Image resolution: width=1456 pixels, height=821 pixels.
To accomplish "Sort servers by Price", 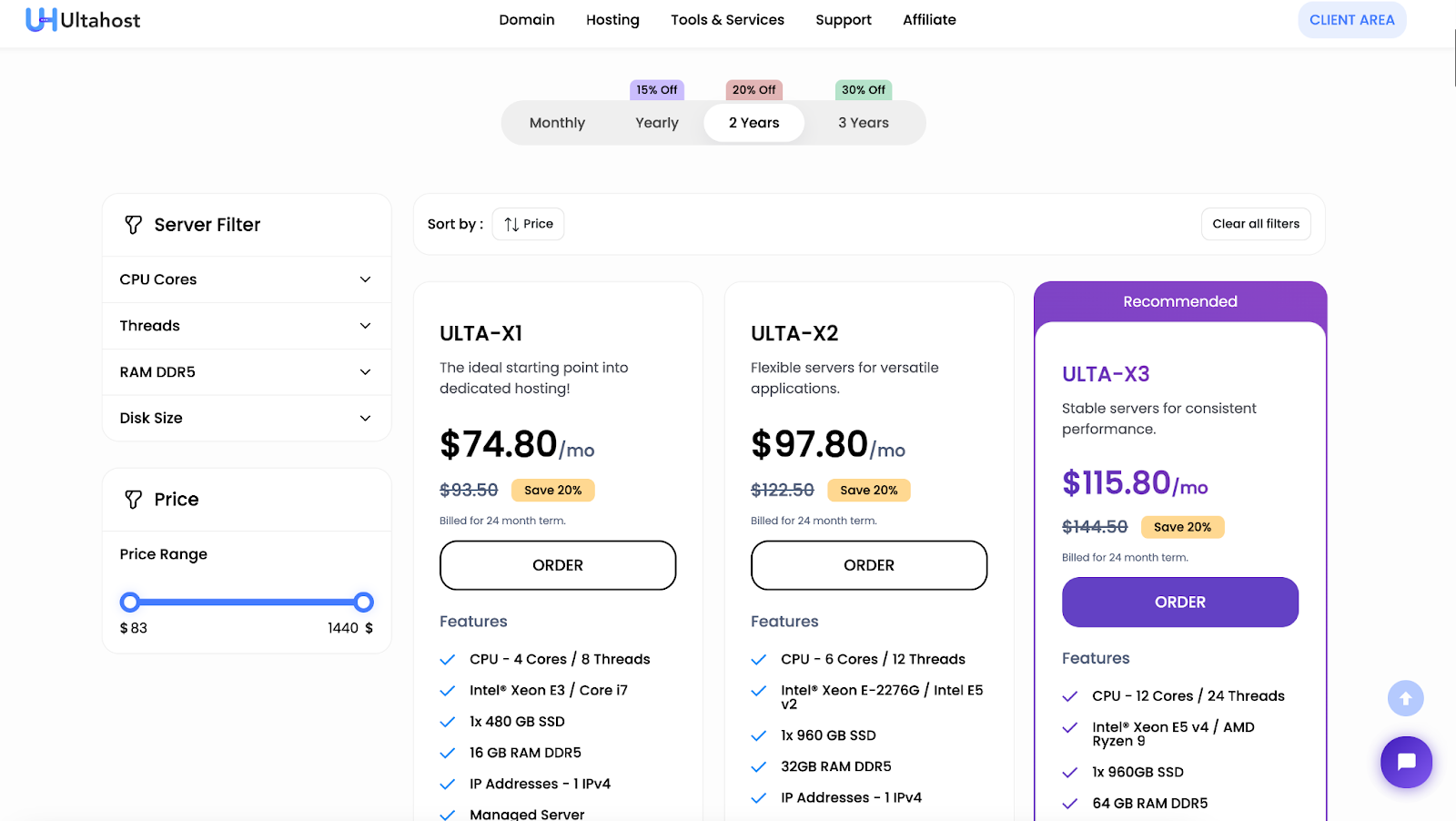I will click(x=528, y=224).
